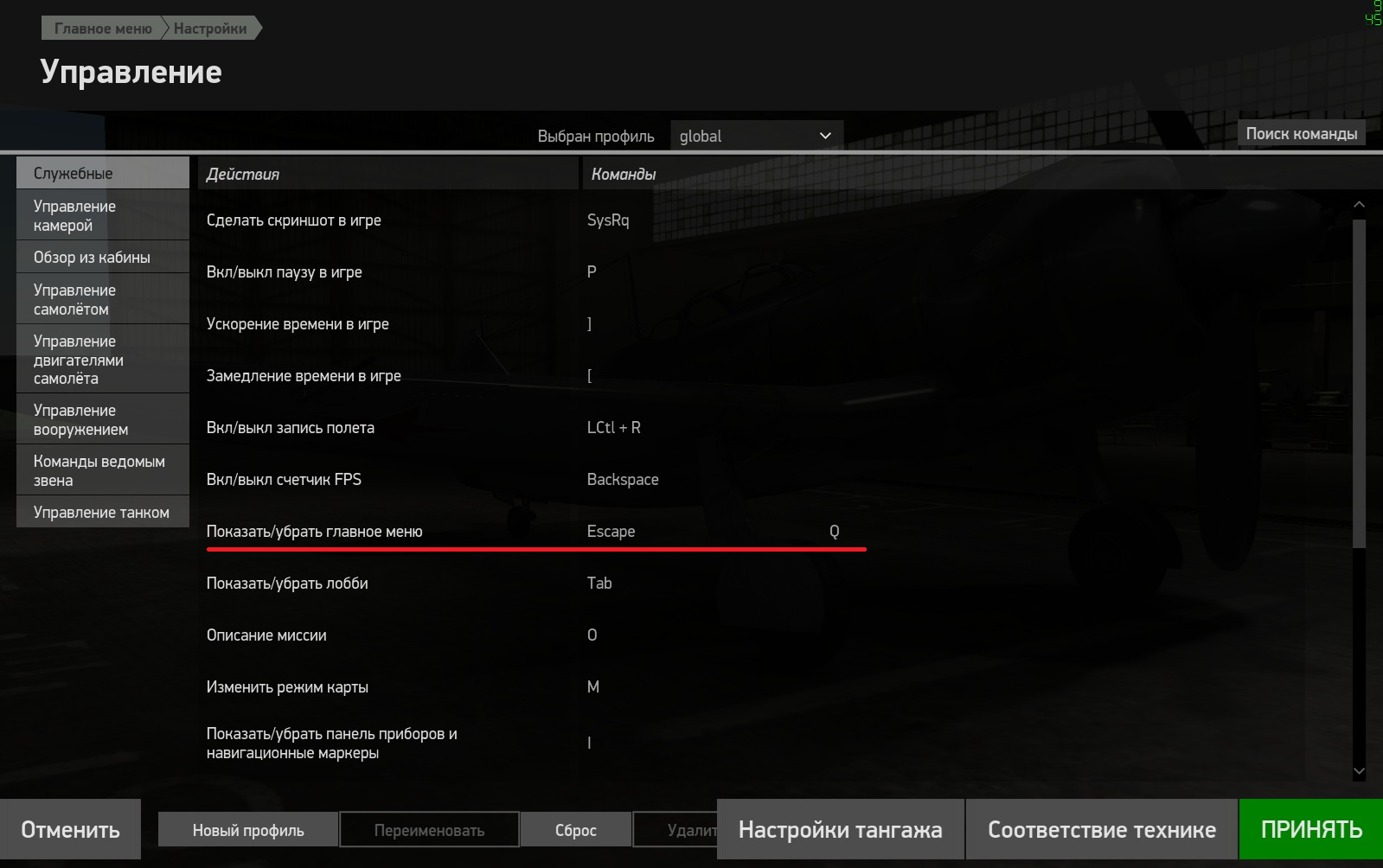Switch to Обзор из кабины category
Image resolution: width=1383 pixels, height=868 pixels.
[x=103, y=257]
